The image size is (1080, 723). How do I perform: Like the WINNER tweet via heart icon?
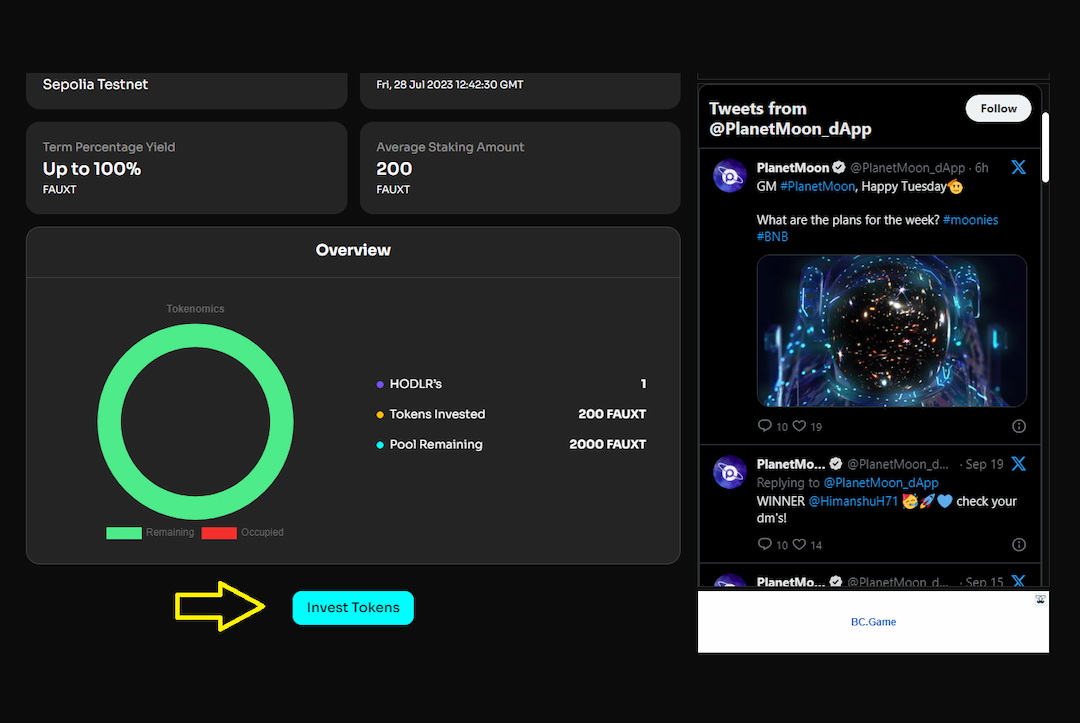pos(801,545)
